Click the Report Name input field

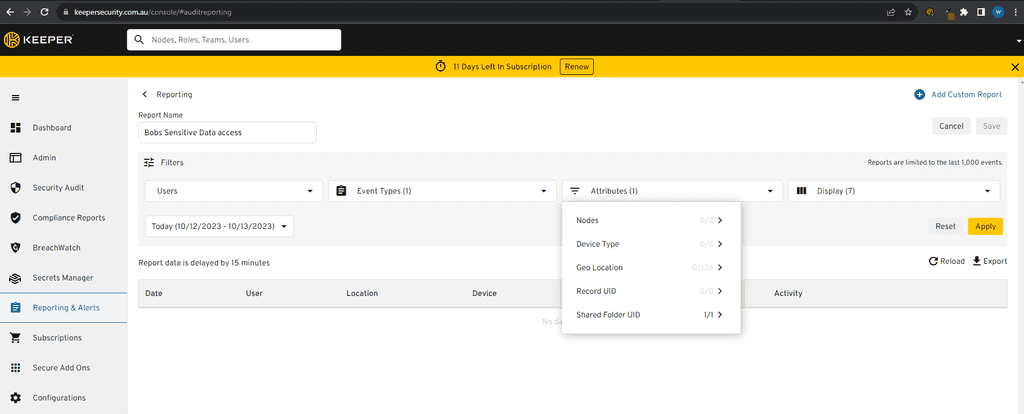227,132
